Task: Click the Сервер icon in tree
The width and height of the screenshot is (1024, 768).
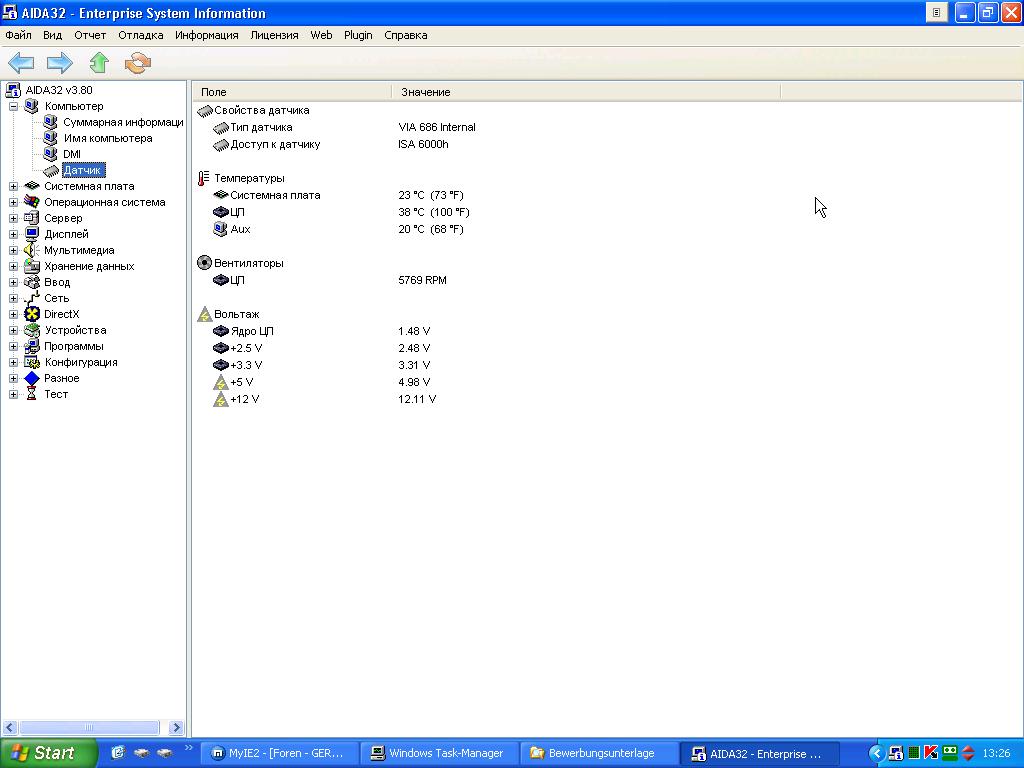Action: [31, 218]
